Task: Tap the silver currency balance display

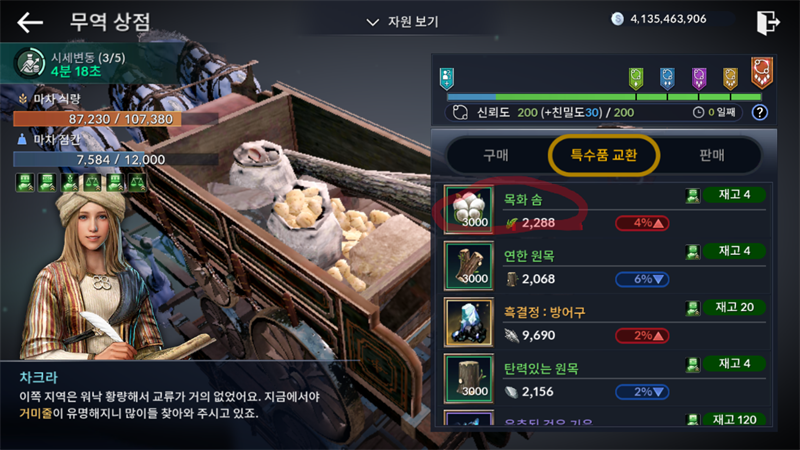Action: pos(659,19)
